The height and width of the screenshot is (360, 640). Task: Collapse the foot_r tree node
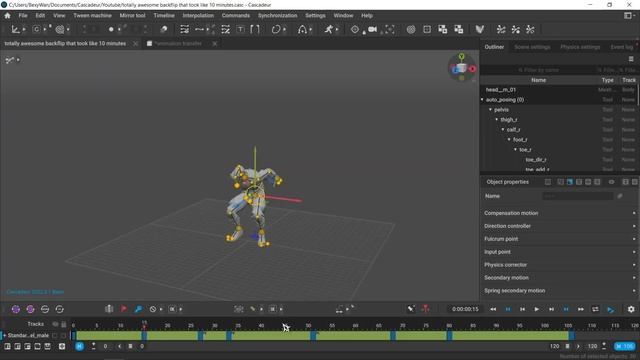coord(509,140)
